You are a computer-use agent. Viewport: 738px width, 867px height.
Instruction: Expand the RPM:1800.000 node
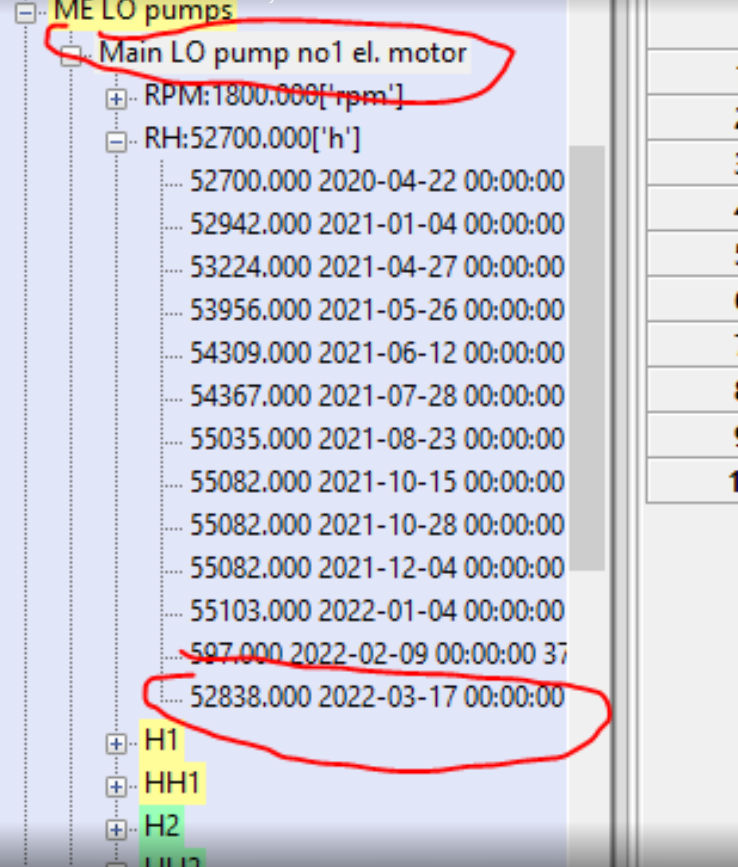click(117, 99)
